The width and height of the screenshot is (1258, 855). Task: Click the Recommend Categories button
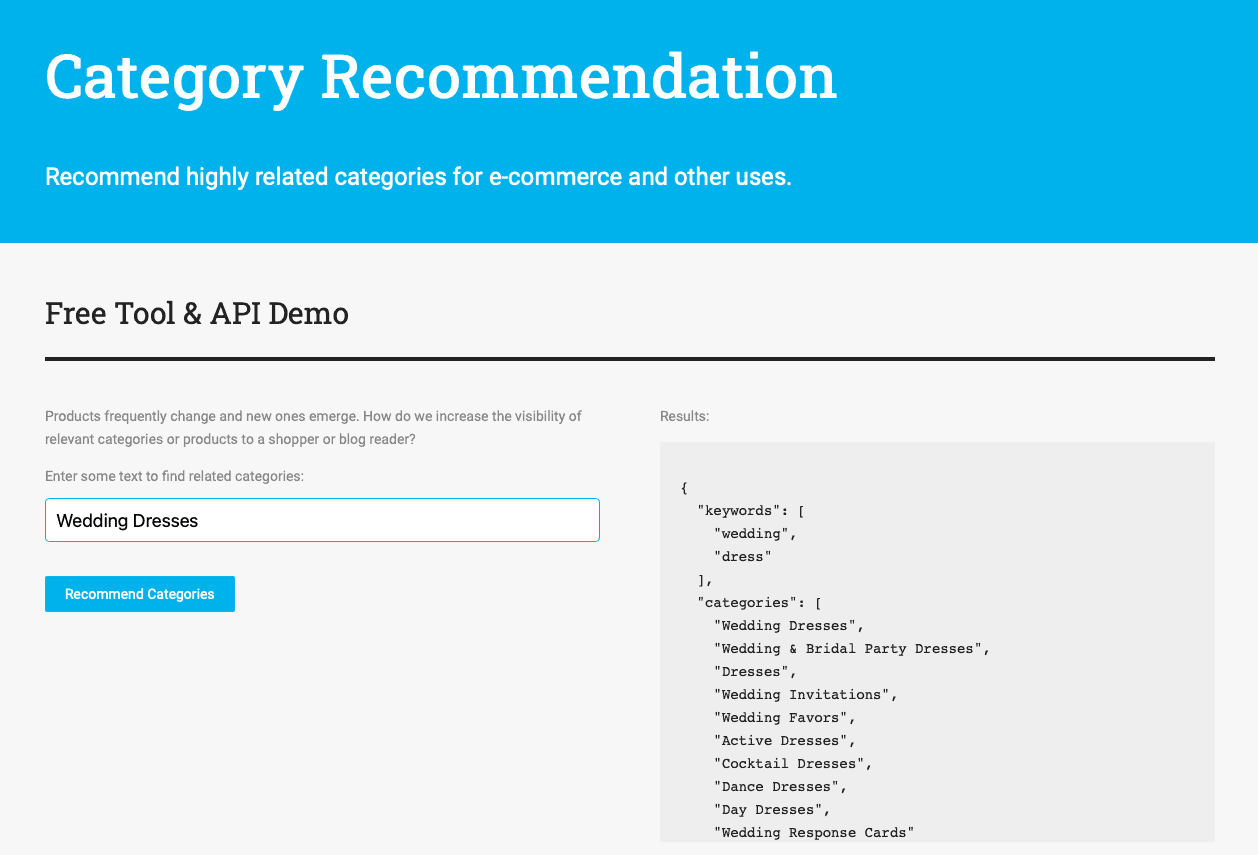pyautogui.click(x=139, y=593)
